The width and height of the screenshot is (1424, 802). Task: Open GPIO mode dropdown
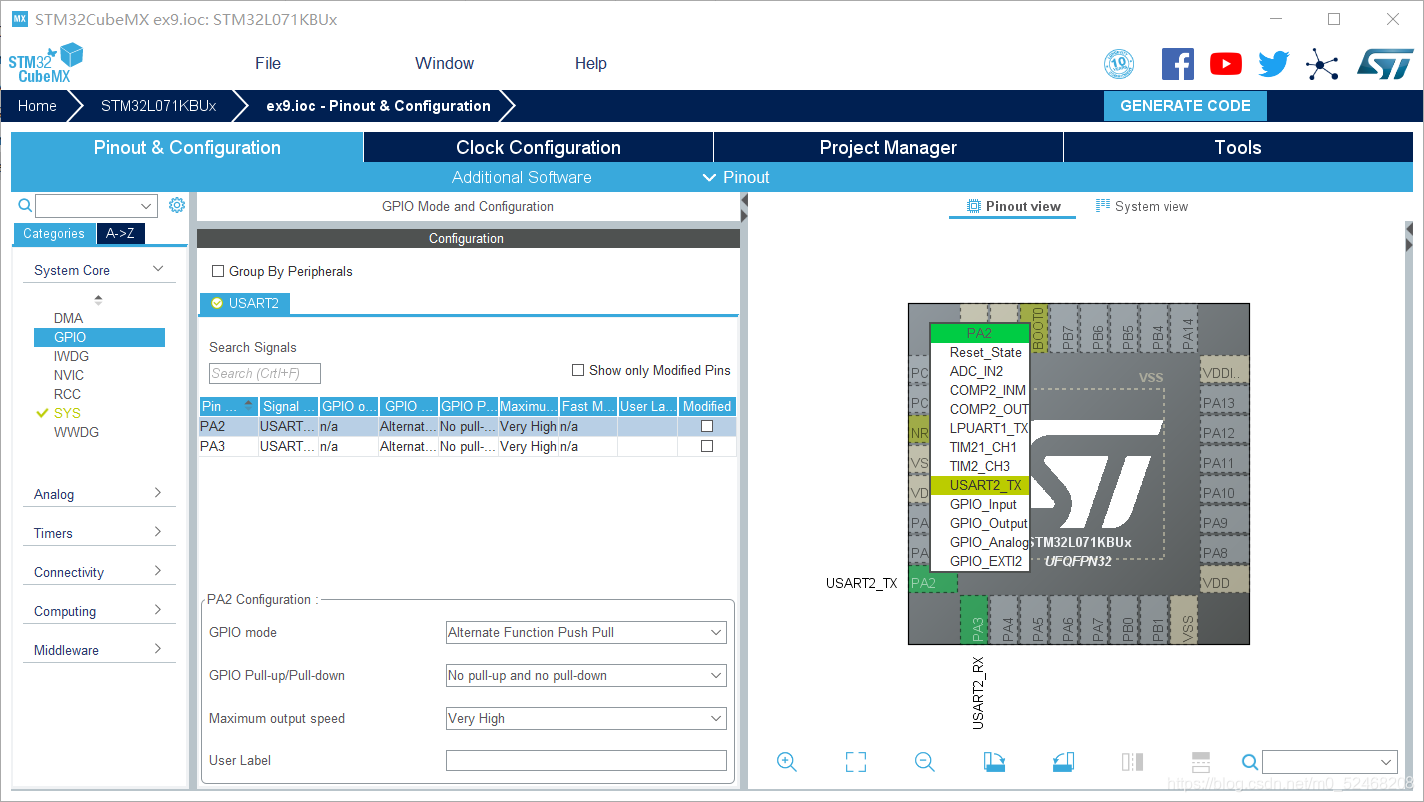586,632
